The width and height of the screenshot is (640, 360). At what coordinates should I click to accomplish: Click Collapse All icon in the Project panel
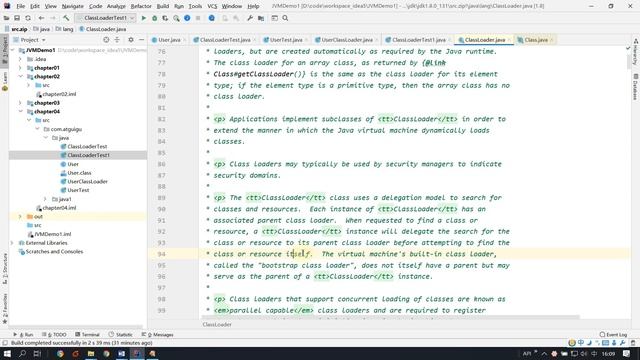pyautogui.click(x=117, y=40)
